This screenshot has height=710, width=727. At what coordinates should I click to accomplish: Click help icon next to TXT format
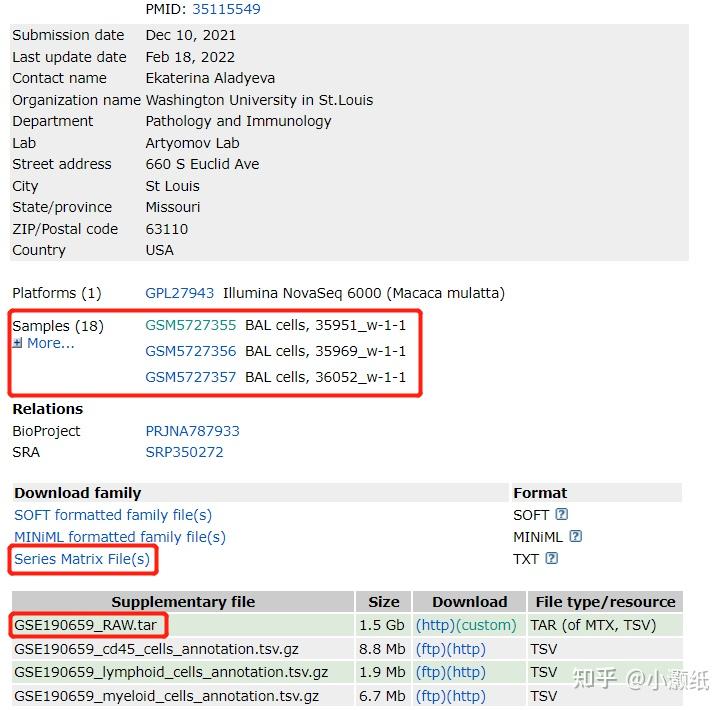pos(552,558)
